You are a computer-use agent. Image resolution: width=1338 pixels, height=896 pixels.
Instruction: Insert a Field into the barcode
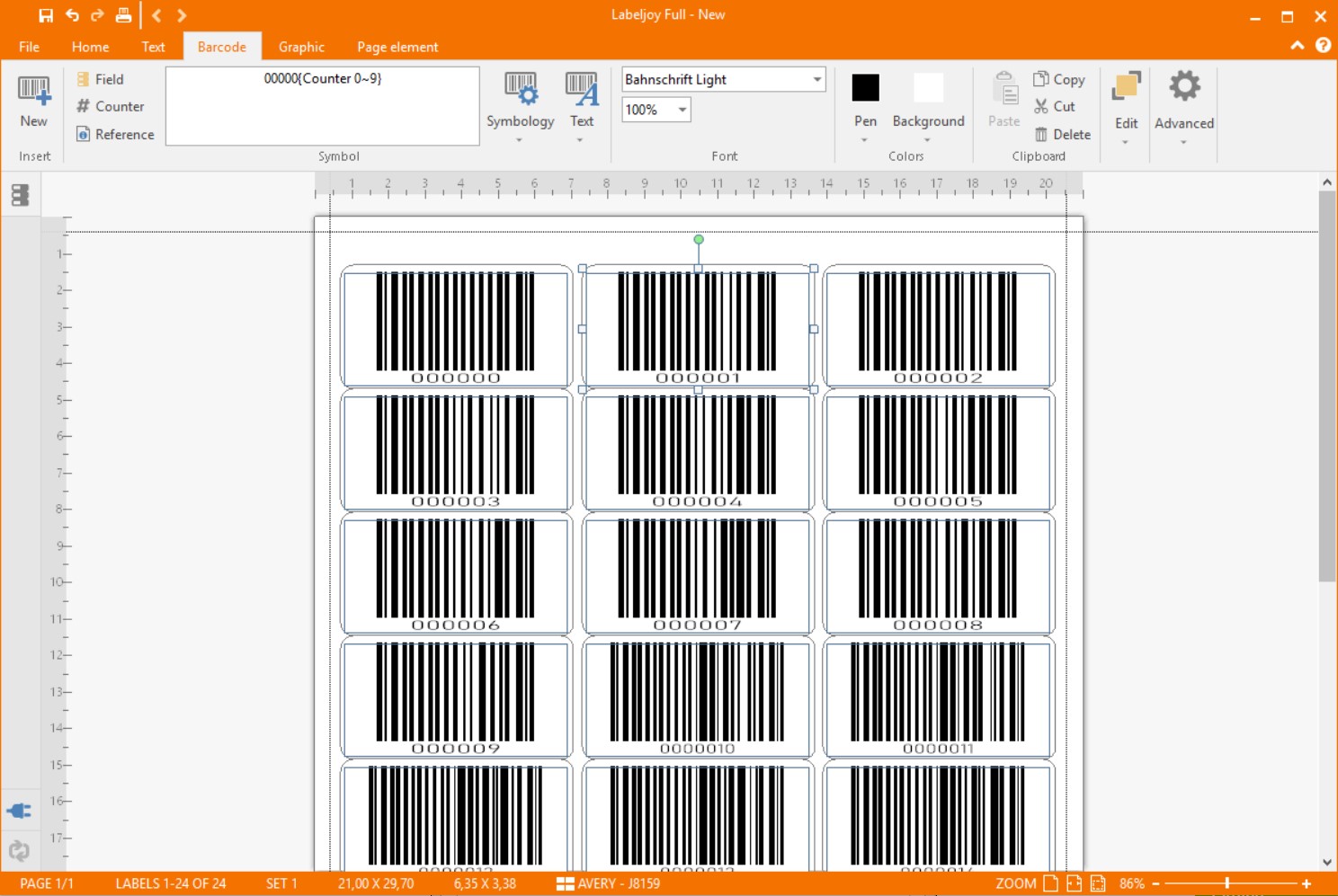(x=101, y=79)
